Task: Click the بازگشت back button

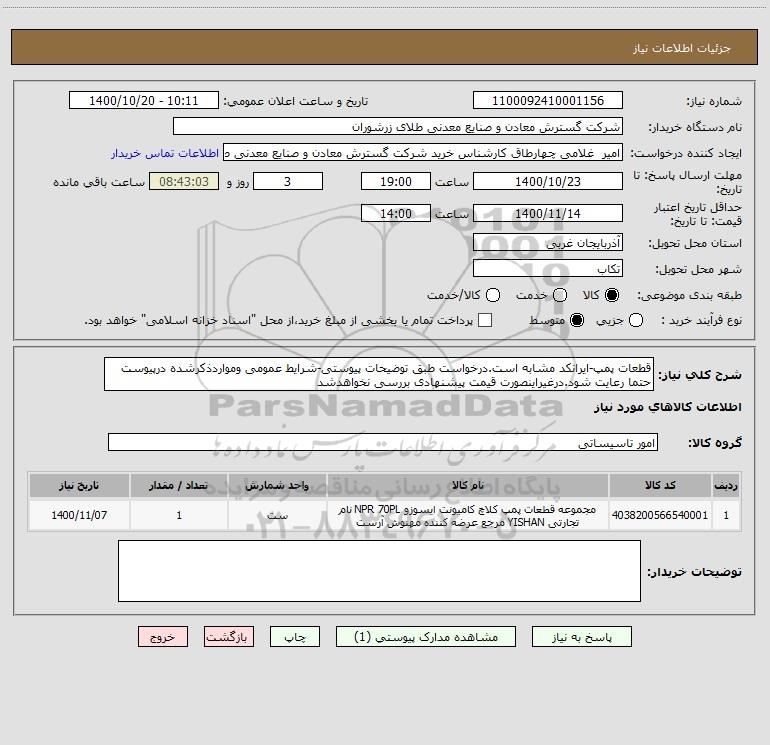Action: (x=229, y=637)
